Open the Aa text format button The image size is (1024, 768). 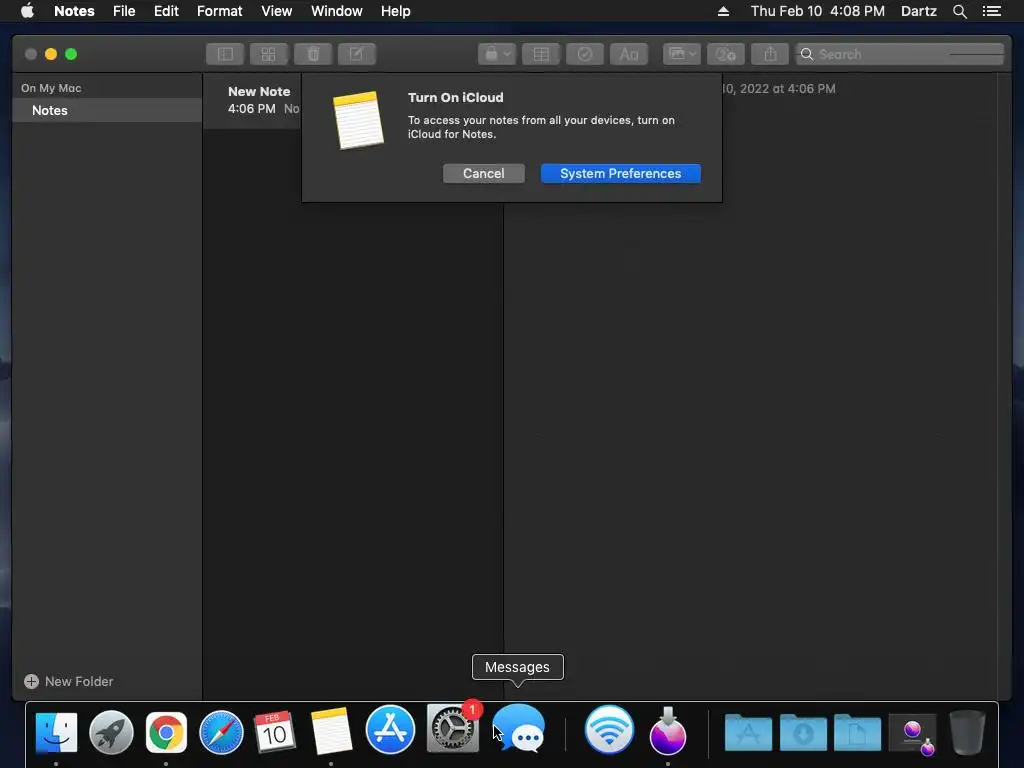[x=629, y=54]
